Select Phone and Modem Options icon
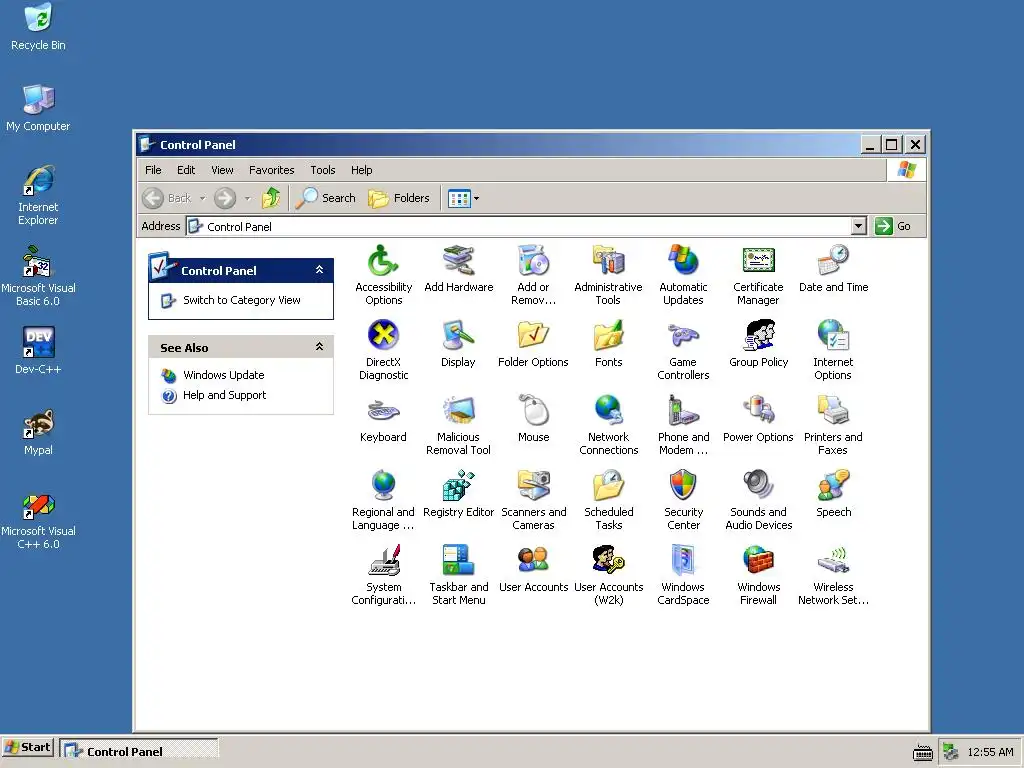This screenshot has height=768, width=1024. click(x=683, y=411)
